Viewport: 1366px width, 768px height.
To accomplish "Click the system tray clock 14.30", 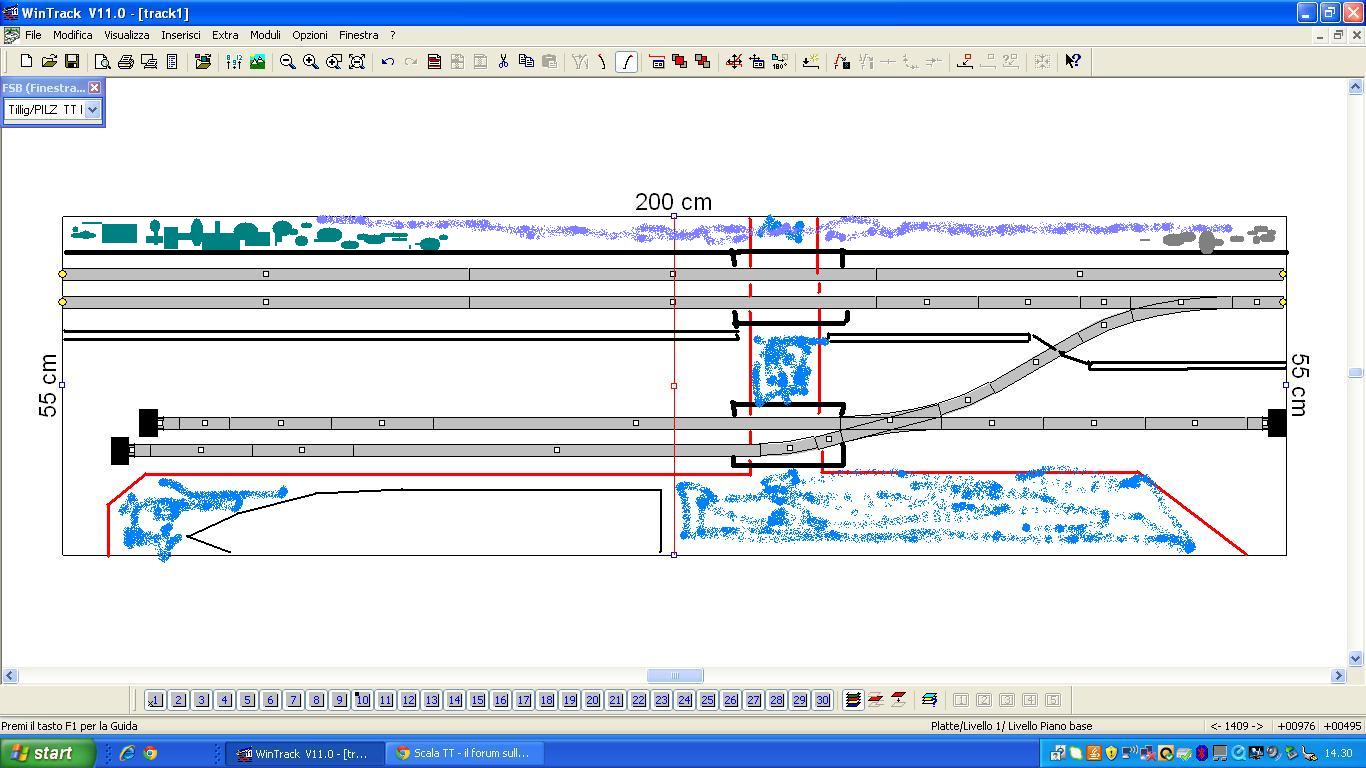I will pyautogui.click(x=1338, y=753).
